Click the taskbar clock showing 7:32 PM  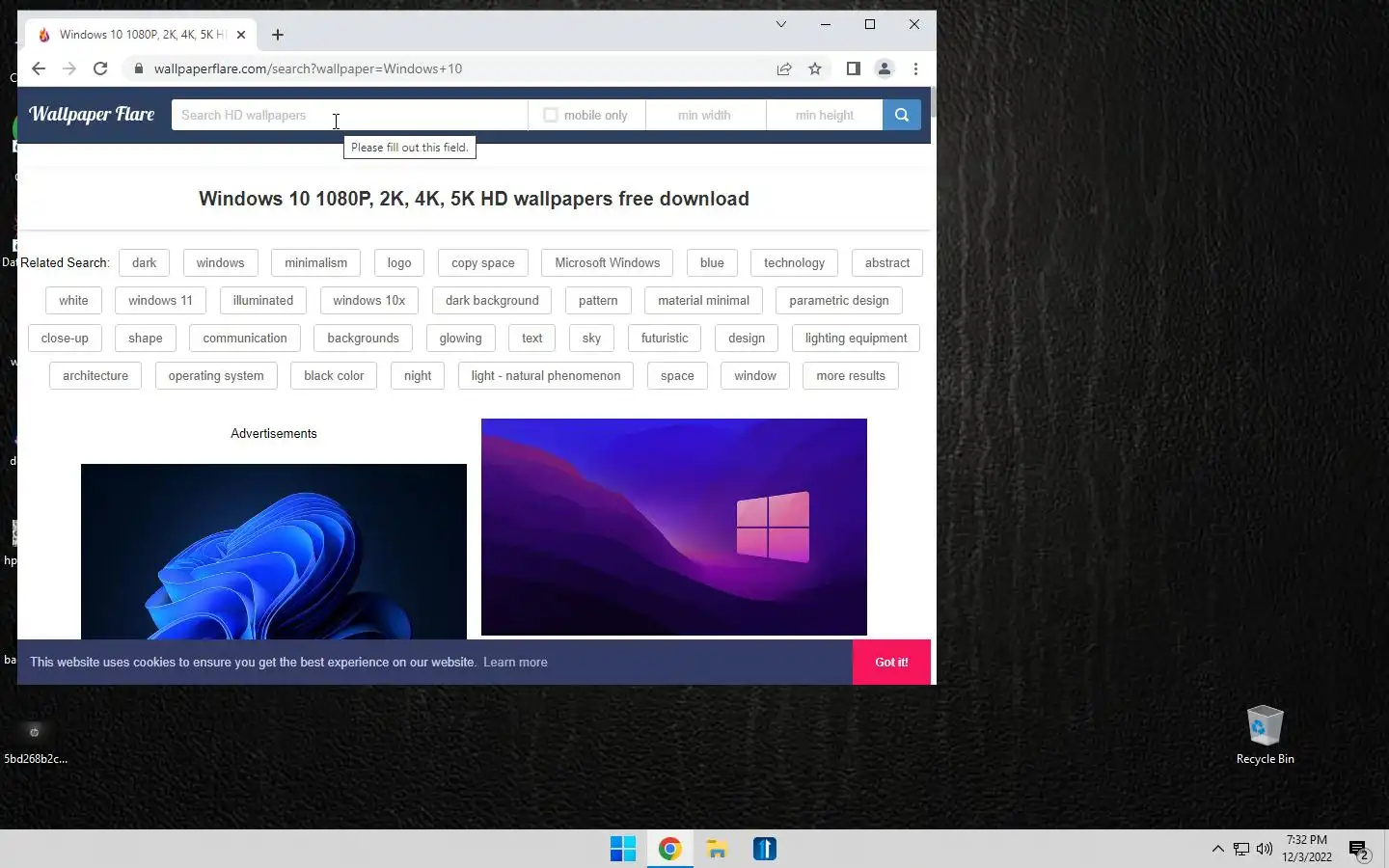(1307, 849)
